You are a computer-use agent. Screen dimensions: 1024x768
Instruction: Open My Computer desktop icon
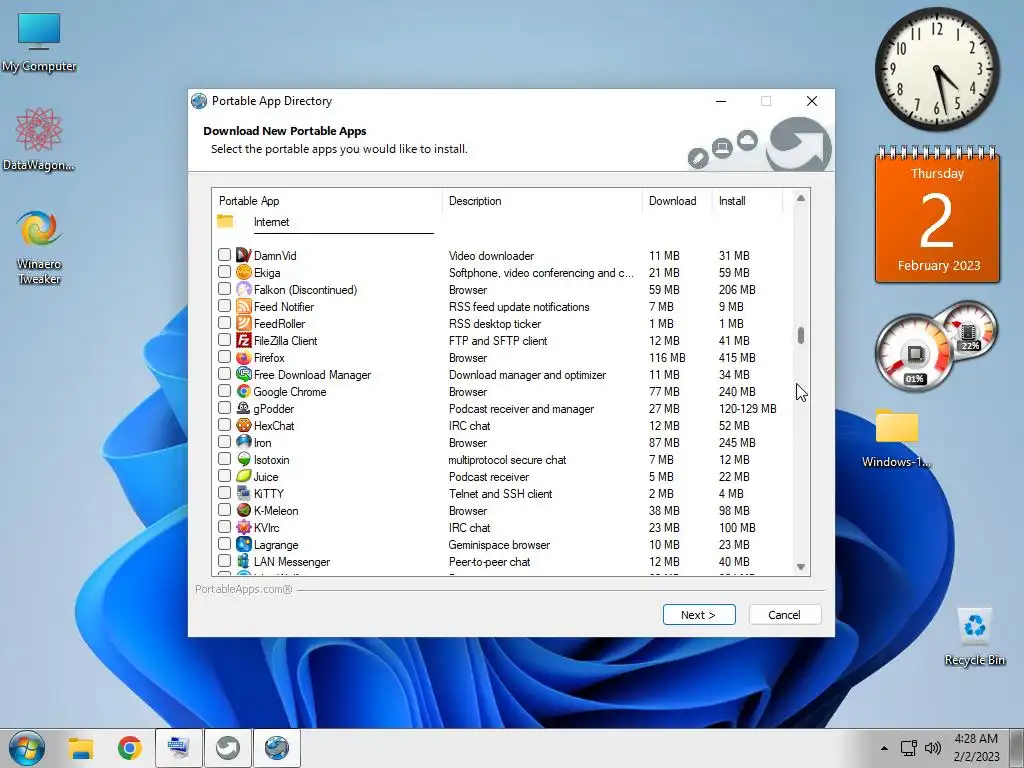pos(39,41)
